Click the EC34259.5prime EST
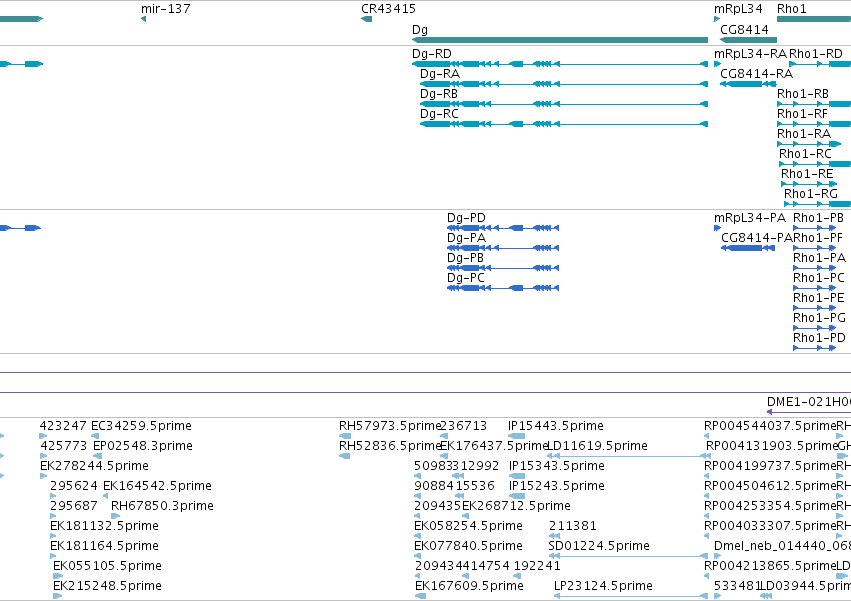 [x=94, y=436]
